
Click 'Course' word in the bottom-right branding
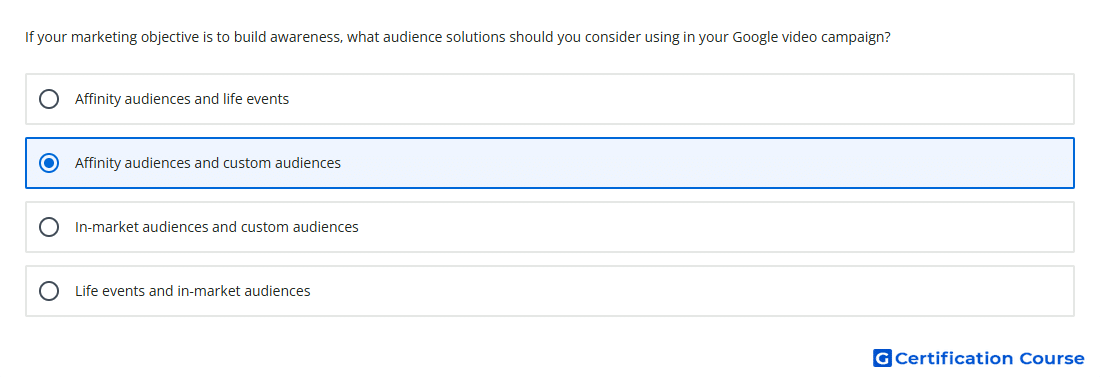(1052, 358)
